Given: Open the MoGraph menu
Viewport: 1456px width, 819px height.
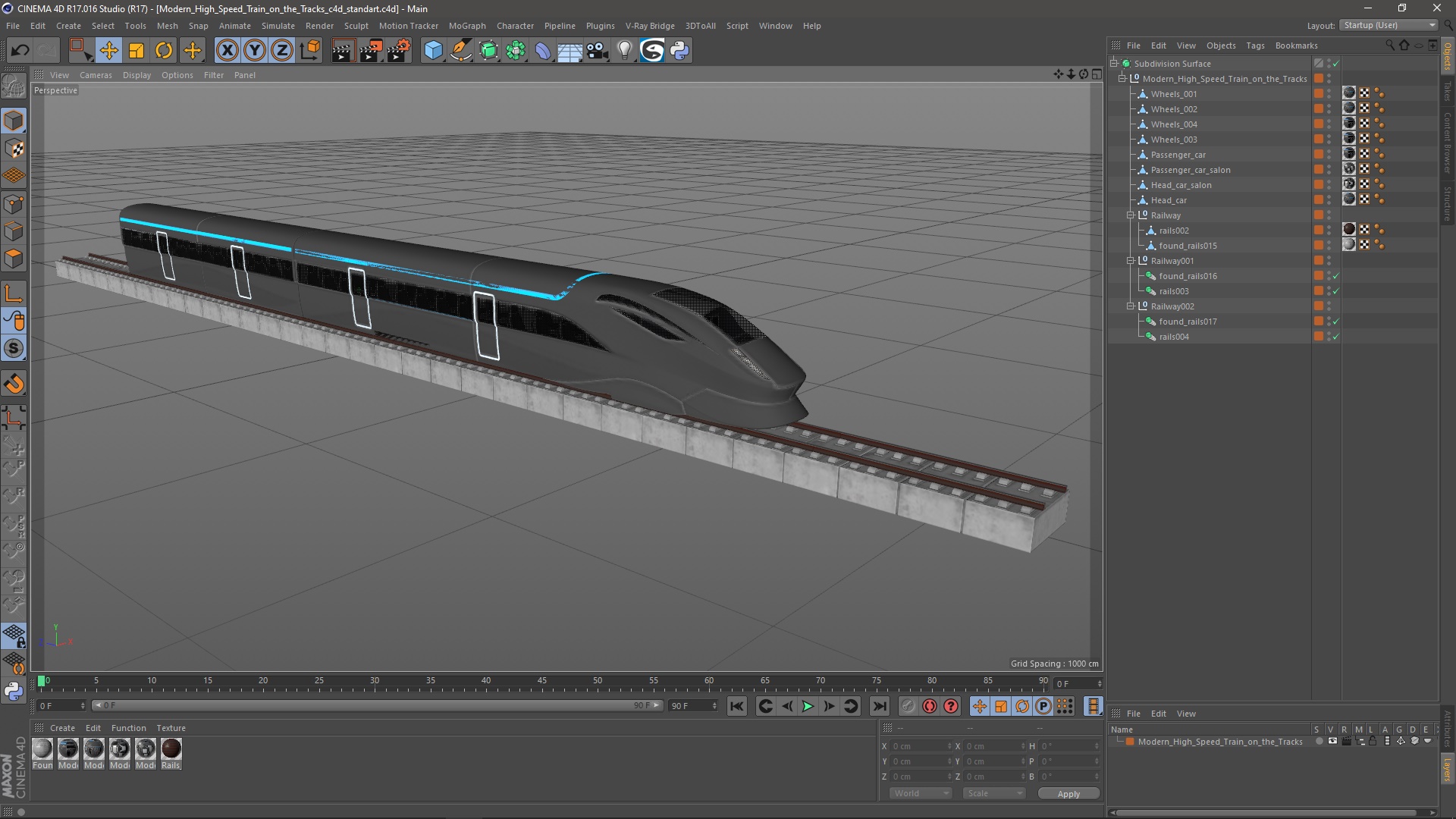Looking at the screenshot, I should tap(466, 26).
